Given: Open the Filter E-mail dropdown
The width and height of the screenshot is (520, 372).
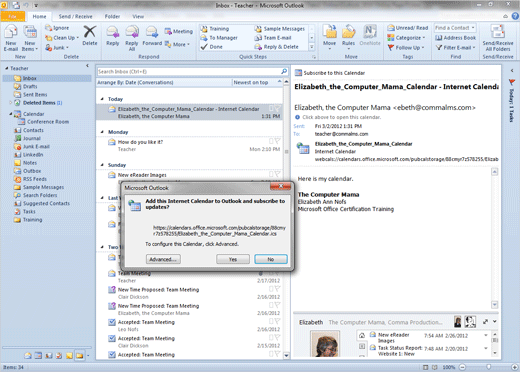Looking at the screenshot, I should [x=456, y=48].
